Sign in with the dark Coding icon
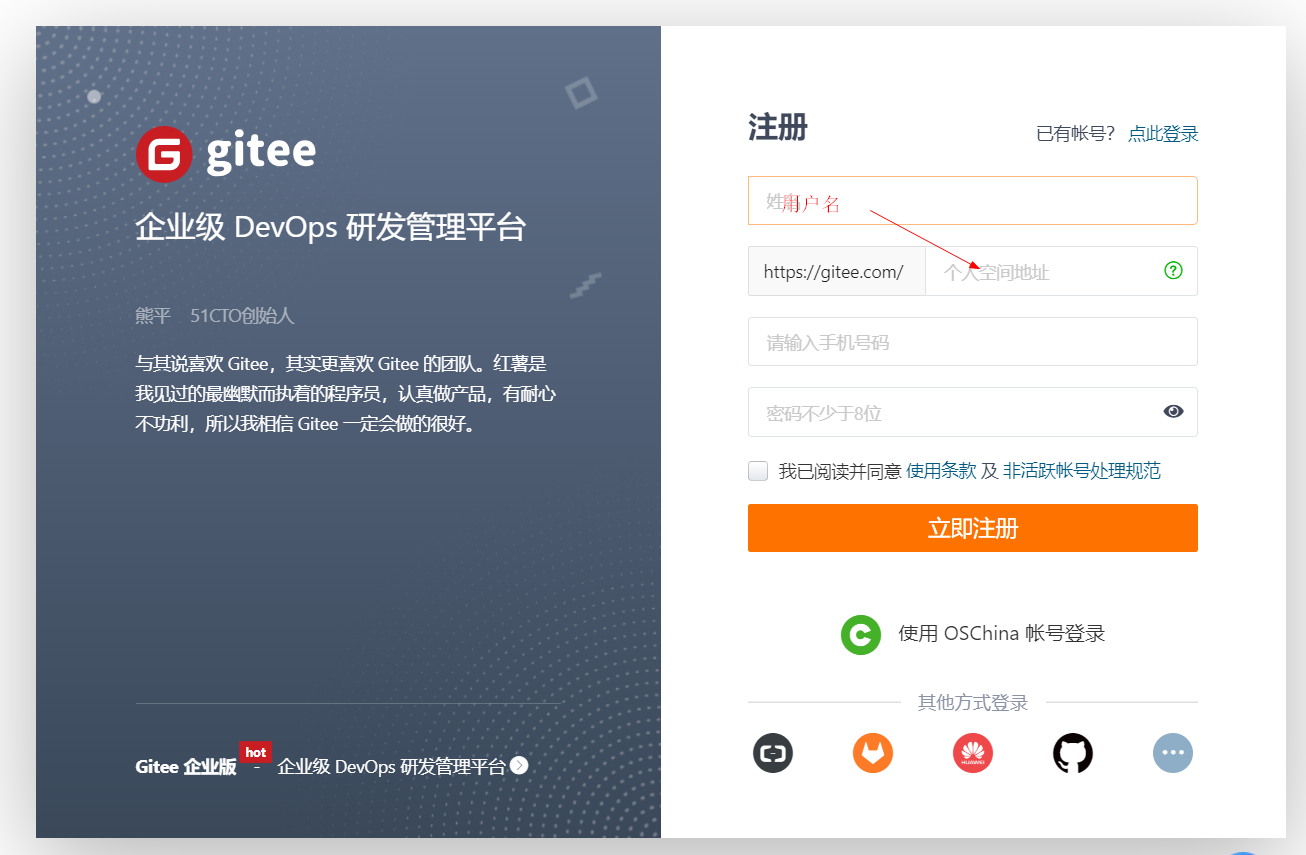 [x=773, y=752]
